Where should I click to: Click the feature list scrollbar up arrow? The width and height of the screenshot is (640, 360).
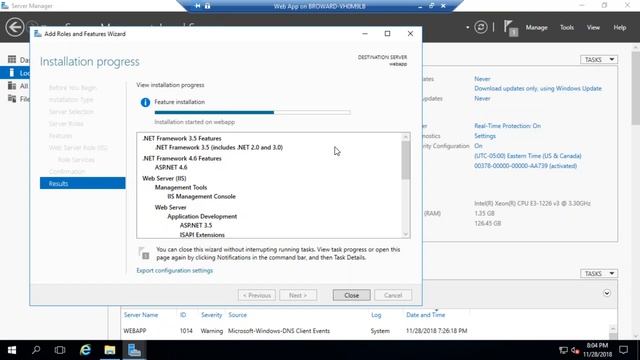pos(405,137)
